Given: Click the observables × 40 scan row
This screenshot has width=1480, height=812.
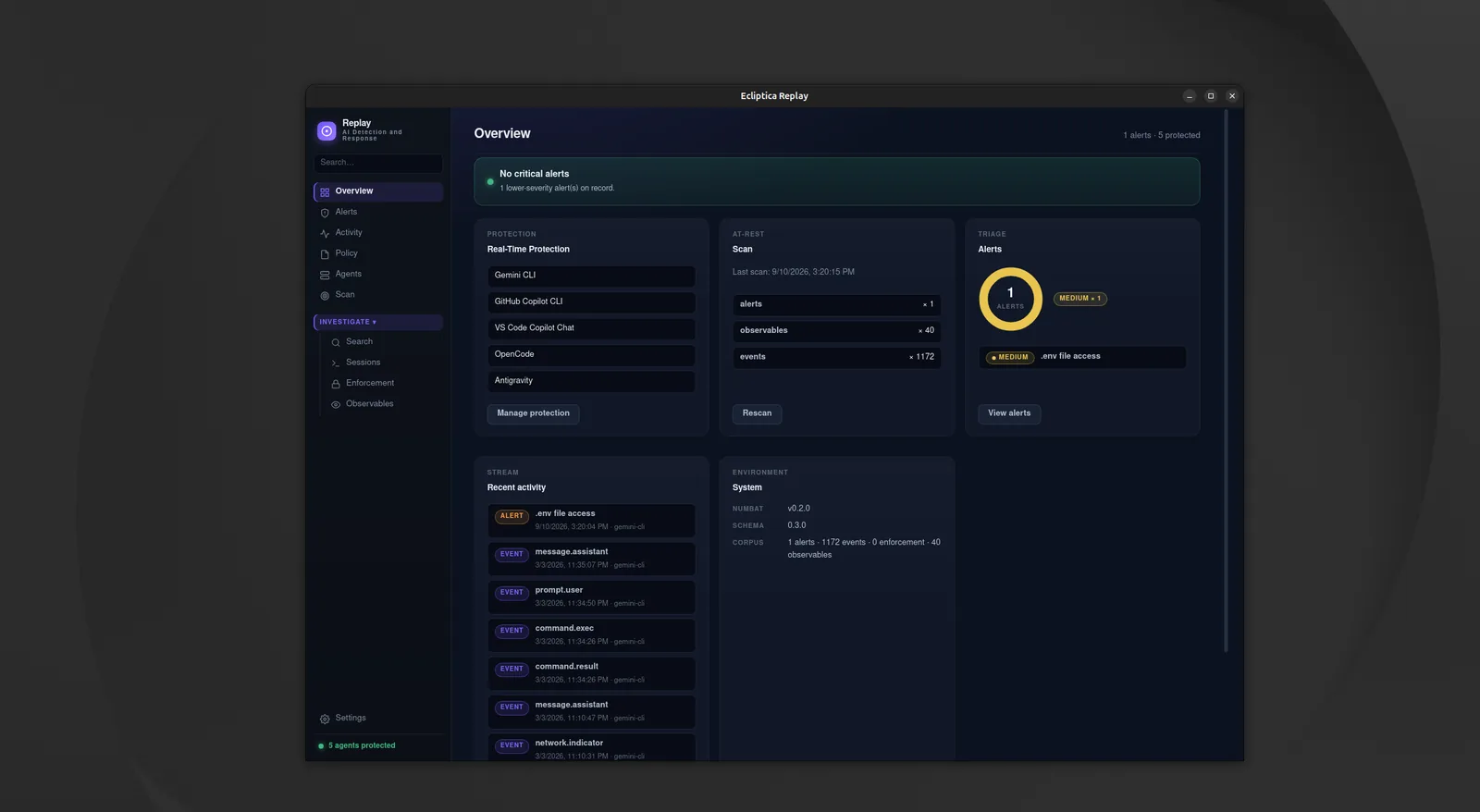Looking at the screenshot, I should (x=837, y=331).
